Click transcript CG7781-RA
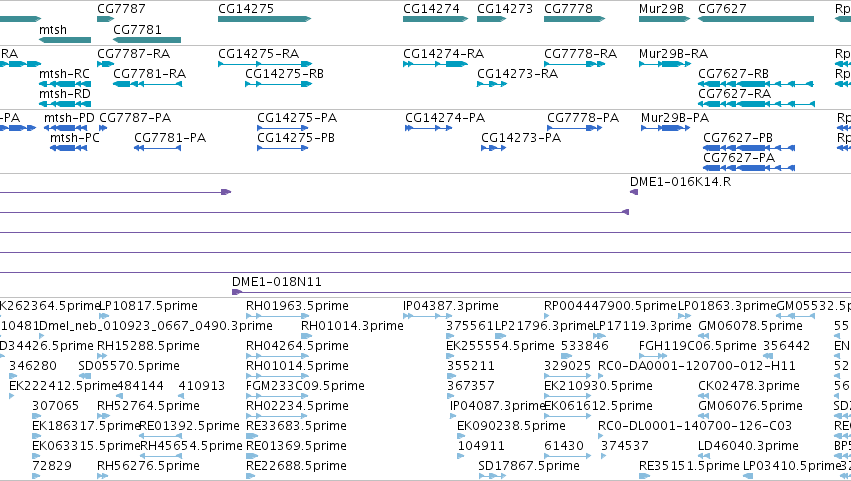 pos(149,74)
